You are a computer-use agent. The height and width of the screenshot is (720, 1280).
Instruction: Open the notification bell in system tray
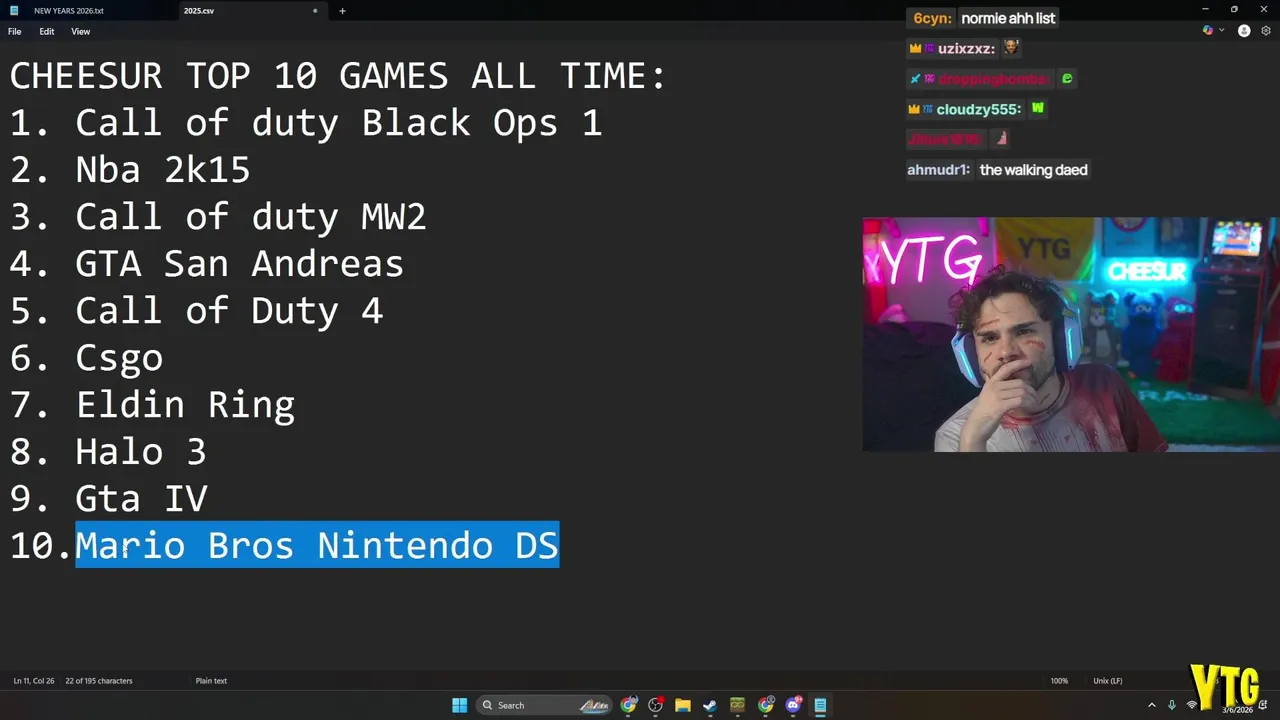click(1263, 705)
